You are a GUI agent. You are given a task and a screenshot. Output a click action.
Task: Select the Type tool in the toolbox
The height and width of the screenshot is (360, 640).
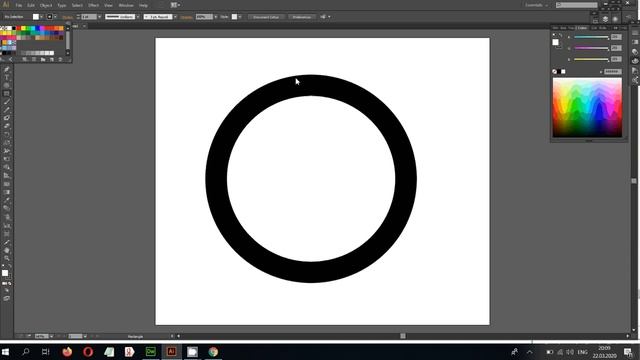click(x=7, y=78)
